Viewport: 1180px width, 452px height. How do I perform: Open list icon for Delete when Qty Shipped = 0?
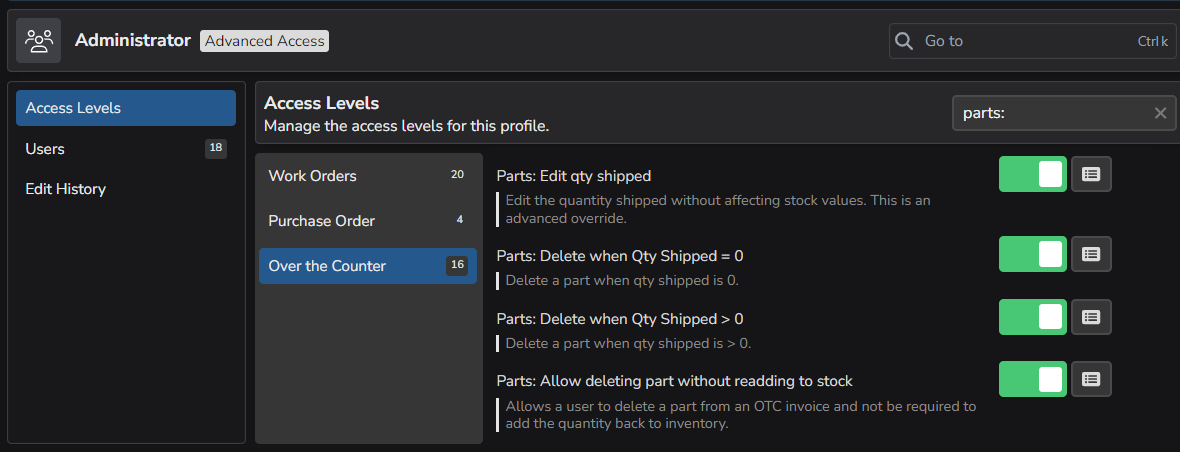pyautogui.click(x=1091, y=254)
